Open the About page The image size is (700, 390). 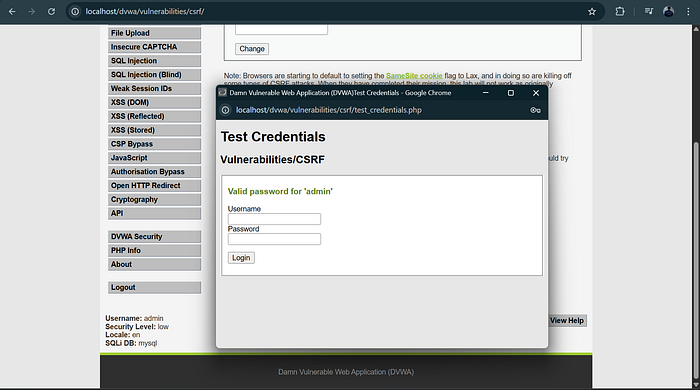click(x=154, y=264)
